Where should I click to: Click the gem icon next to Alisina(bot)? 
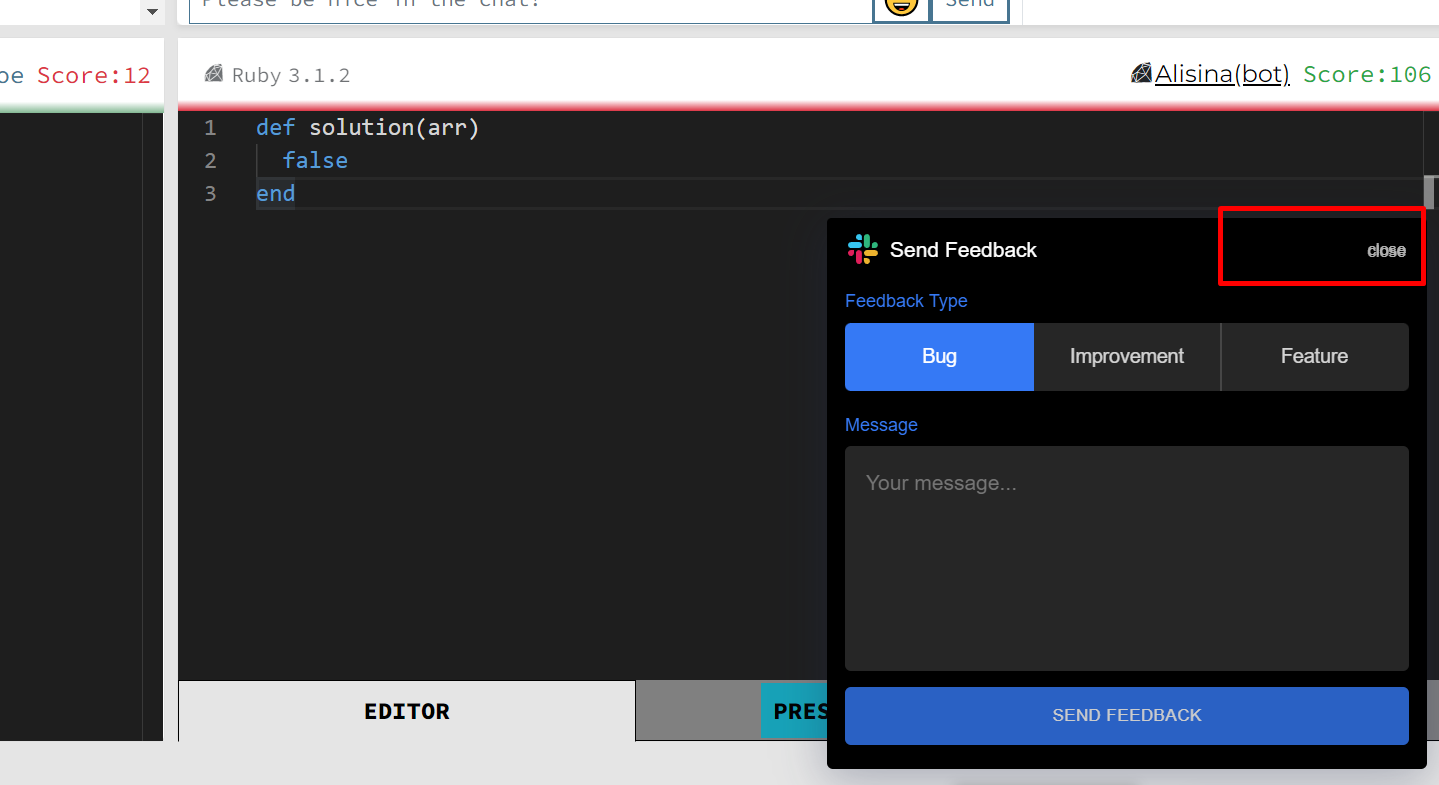pos(1141,73)
